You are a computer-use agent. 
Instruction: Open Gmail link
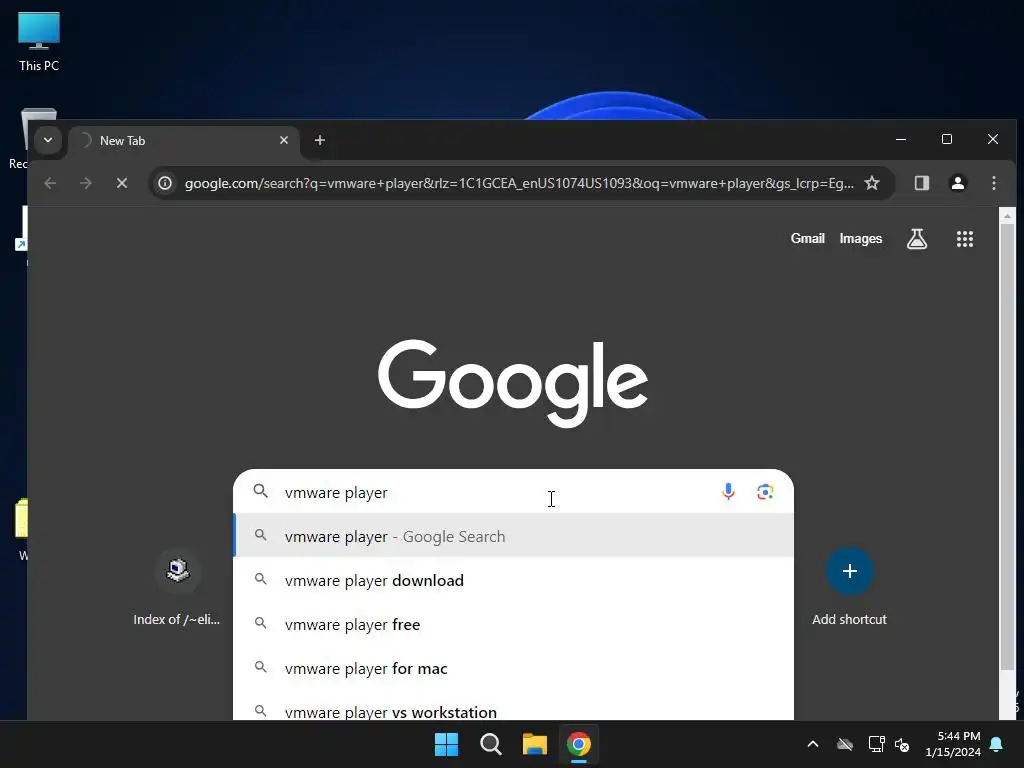coord(807,238)
